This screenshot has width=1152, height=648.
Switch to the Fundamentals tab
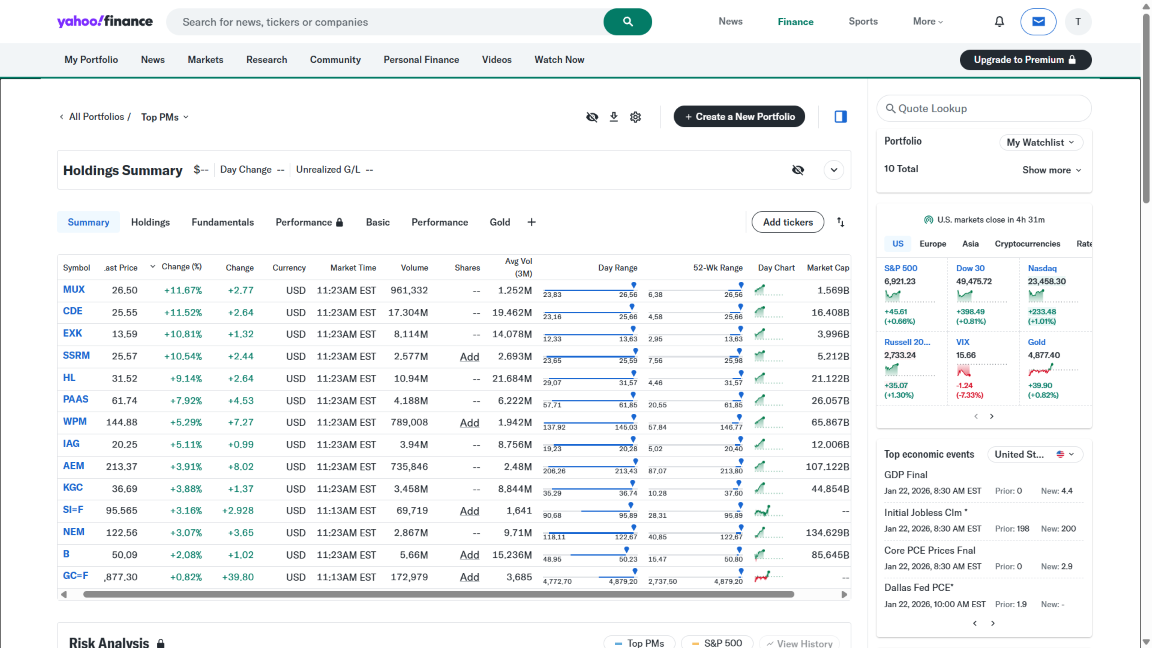(223, 222)
